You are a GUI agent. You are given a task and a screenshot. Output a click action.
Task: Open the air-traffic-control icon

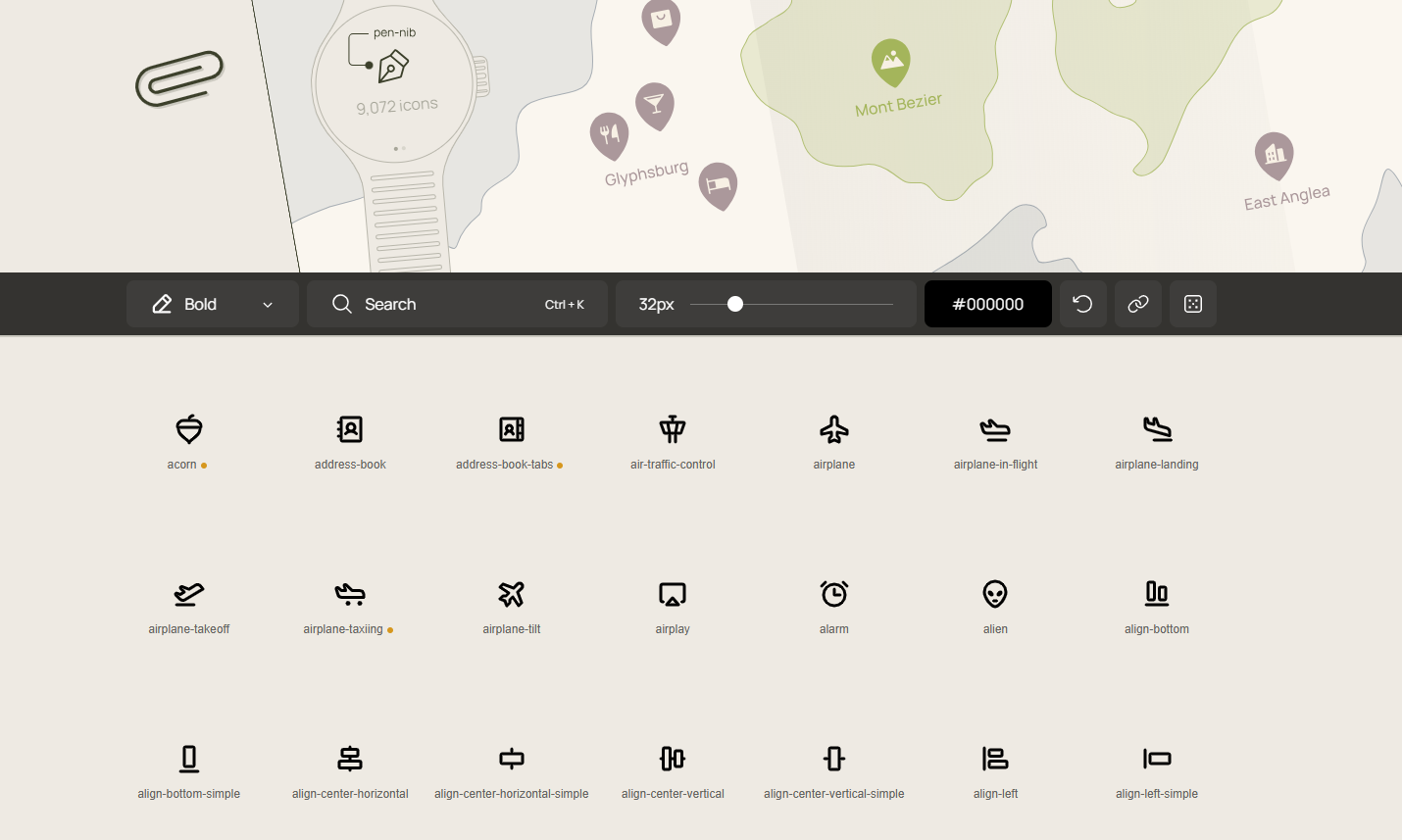pyautogui.click(x=673, y=429)
